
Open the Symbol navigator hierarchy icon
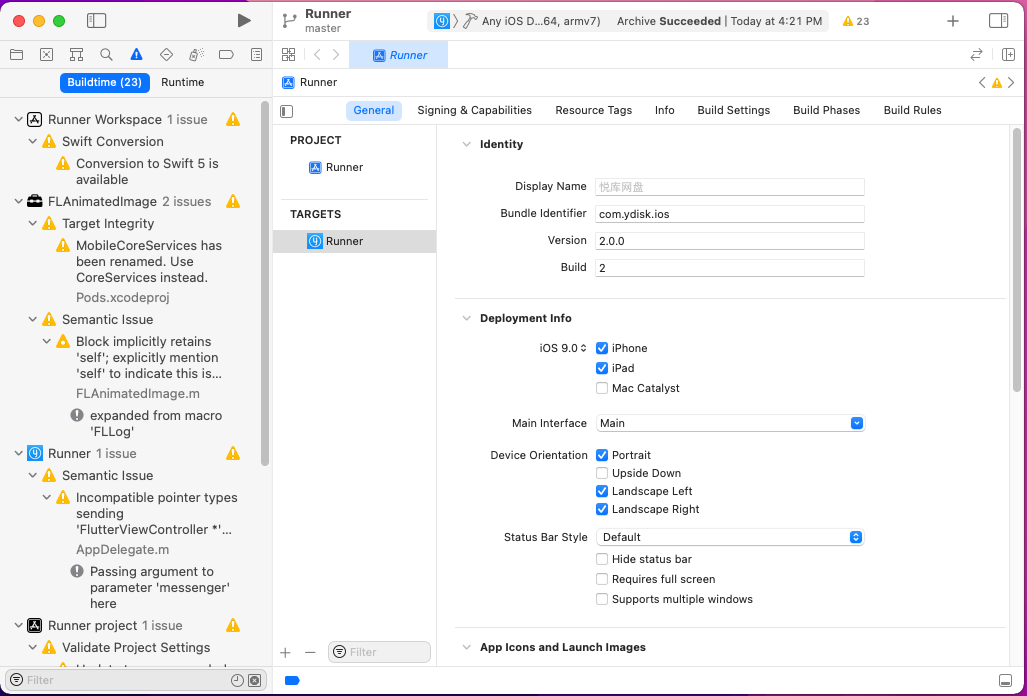[x=76, y=55]
